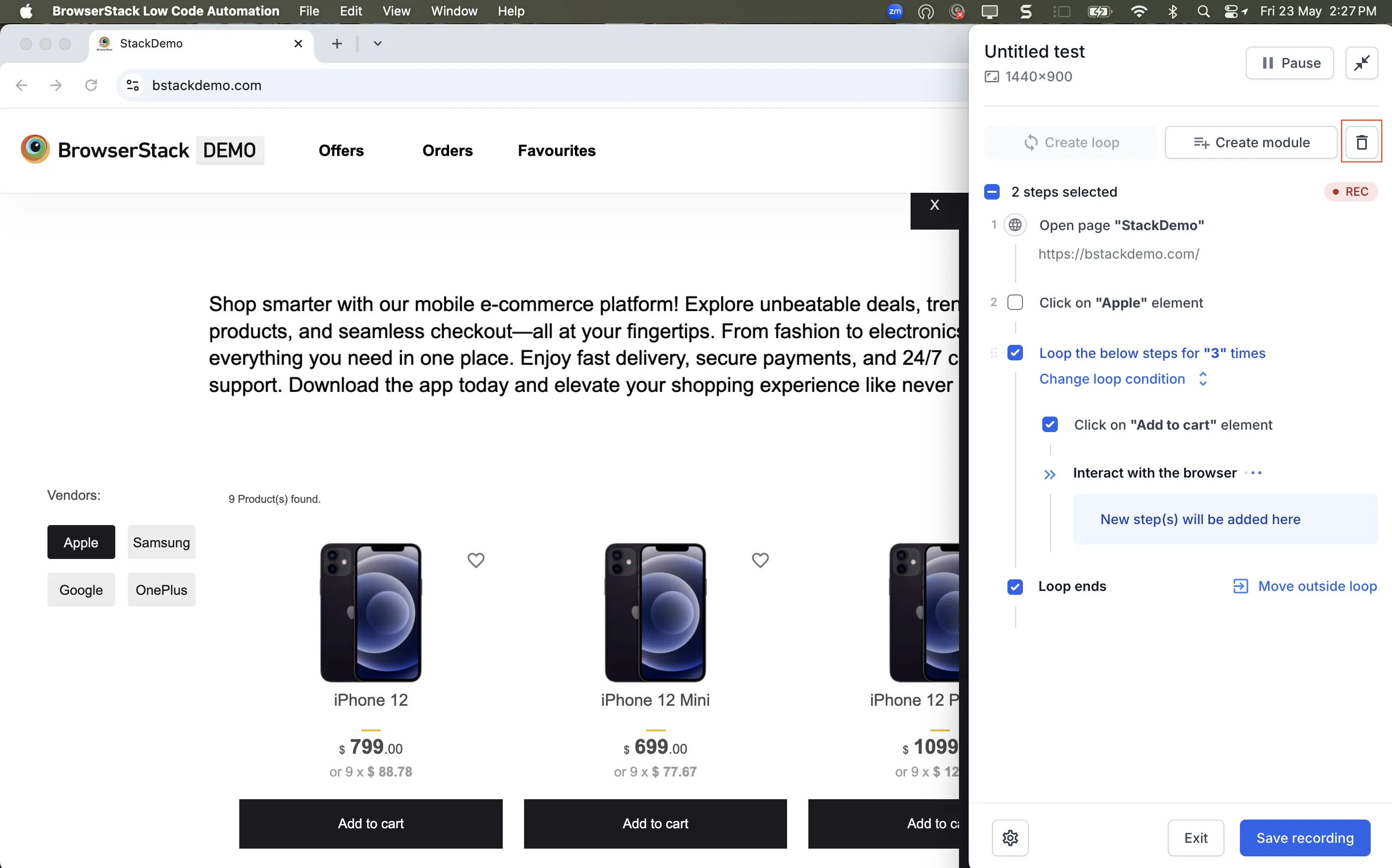Click the iPhone 12 product image
This screenshot has width=1392, height=868.
coord(371,612)
